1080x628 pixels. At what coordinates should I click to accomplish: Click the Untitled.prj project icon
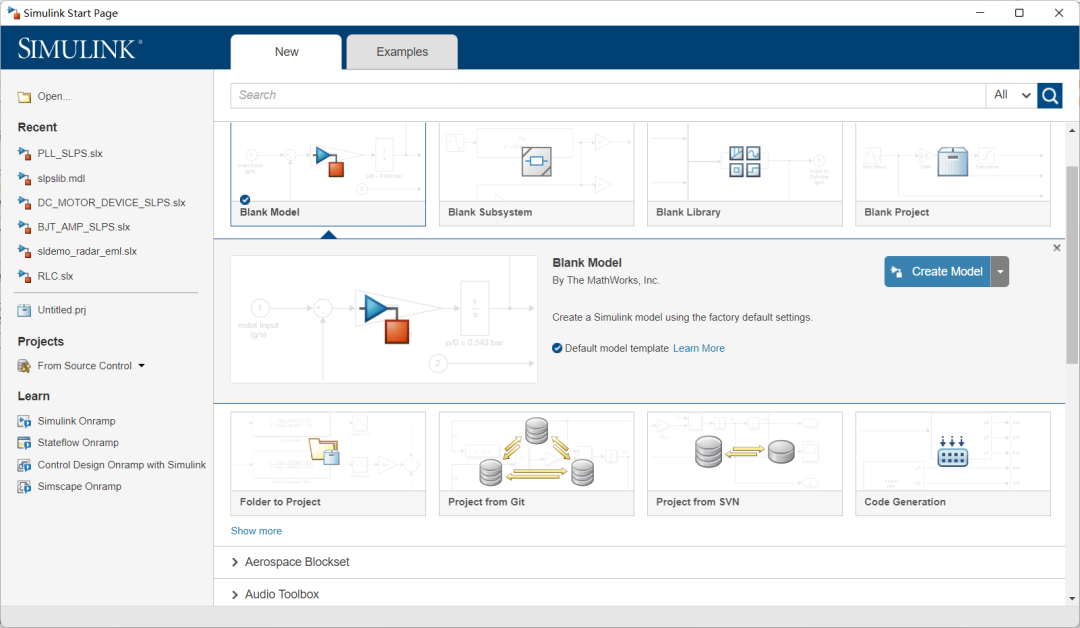point(24,310)
